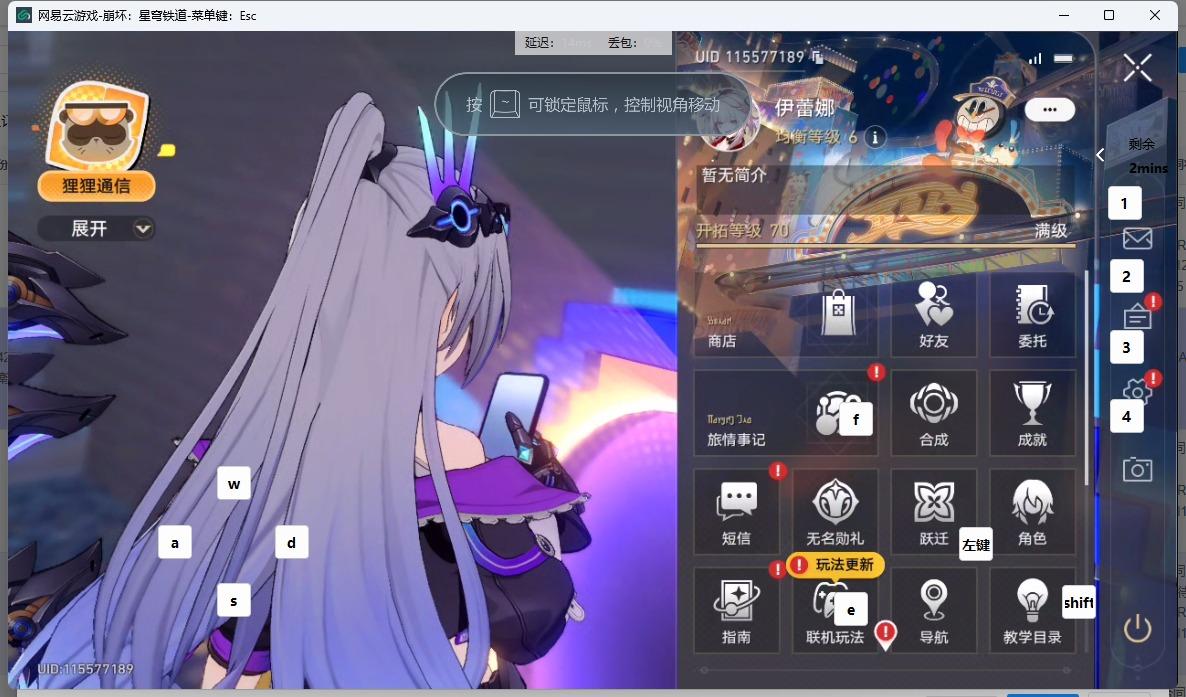Screen dimensions: 1186x697
Task: Close the phone menu with the X
Action: pyautogui.click(x=1137, y=67)
